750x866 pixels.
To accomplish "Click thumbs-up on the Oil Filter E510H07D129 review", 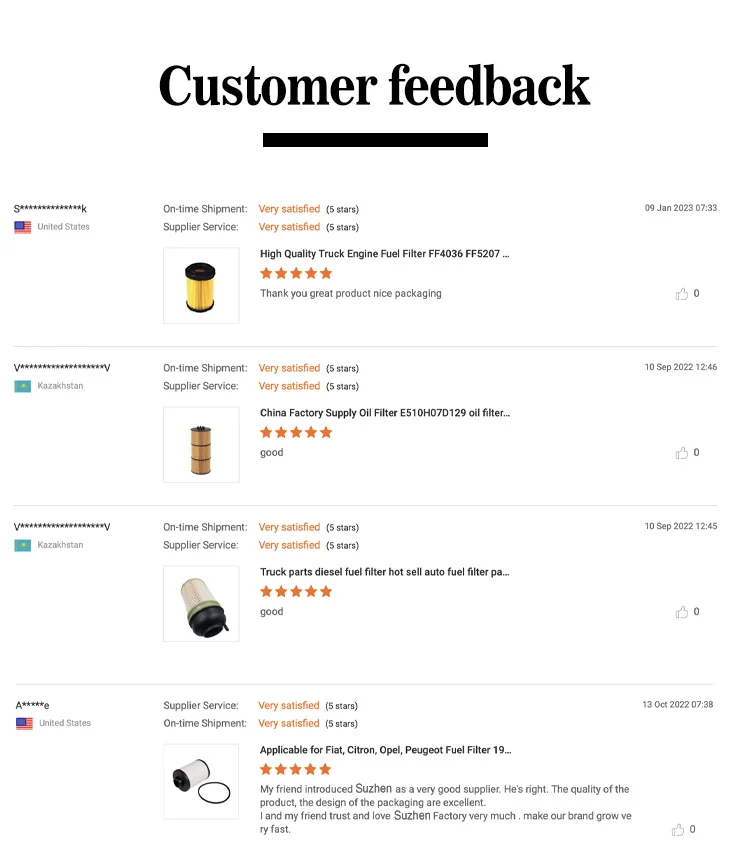I will 682,453.
